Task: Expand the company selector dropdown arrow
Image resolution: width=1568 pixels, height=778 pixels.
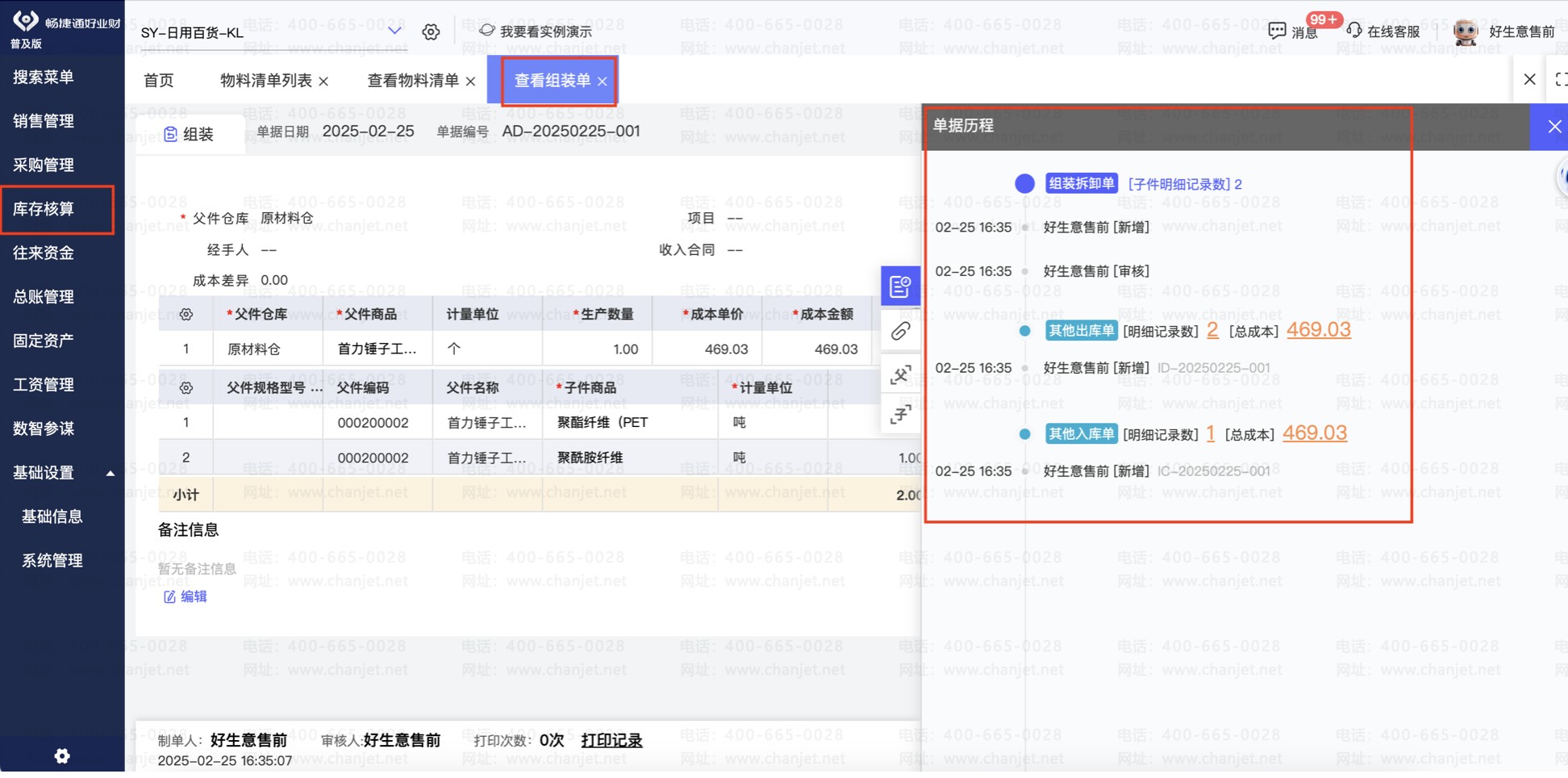Action: 394,31
